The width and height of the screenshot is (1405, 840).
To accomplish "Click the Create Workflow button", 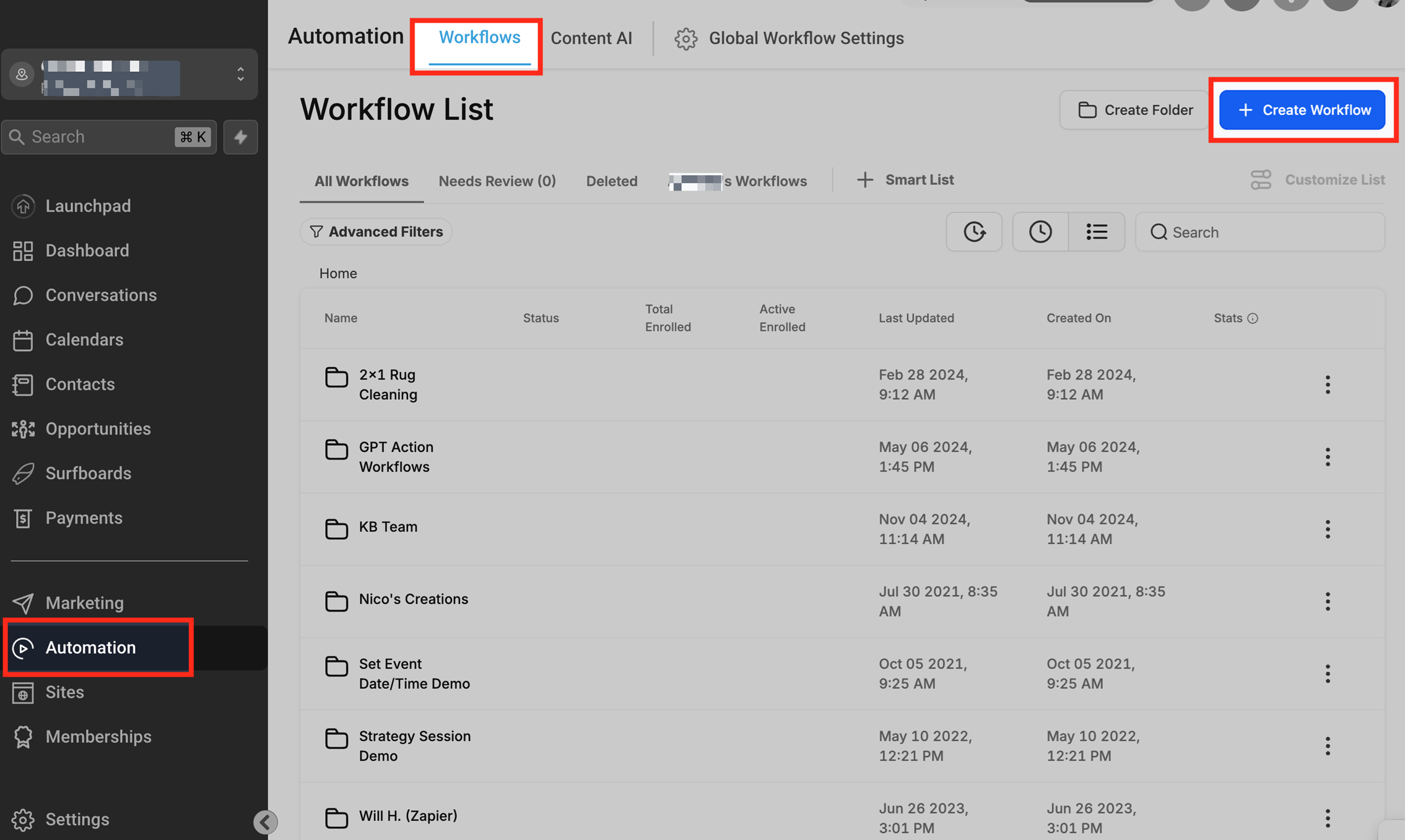I will click(x=1302, y=110).
